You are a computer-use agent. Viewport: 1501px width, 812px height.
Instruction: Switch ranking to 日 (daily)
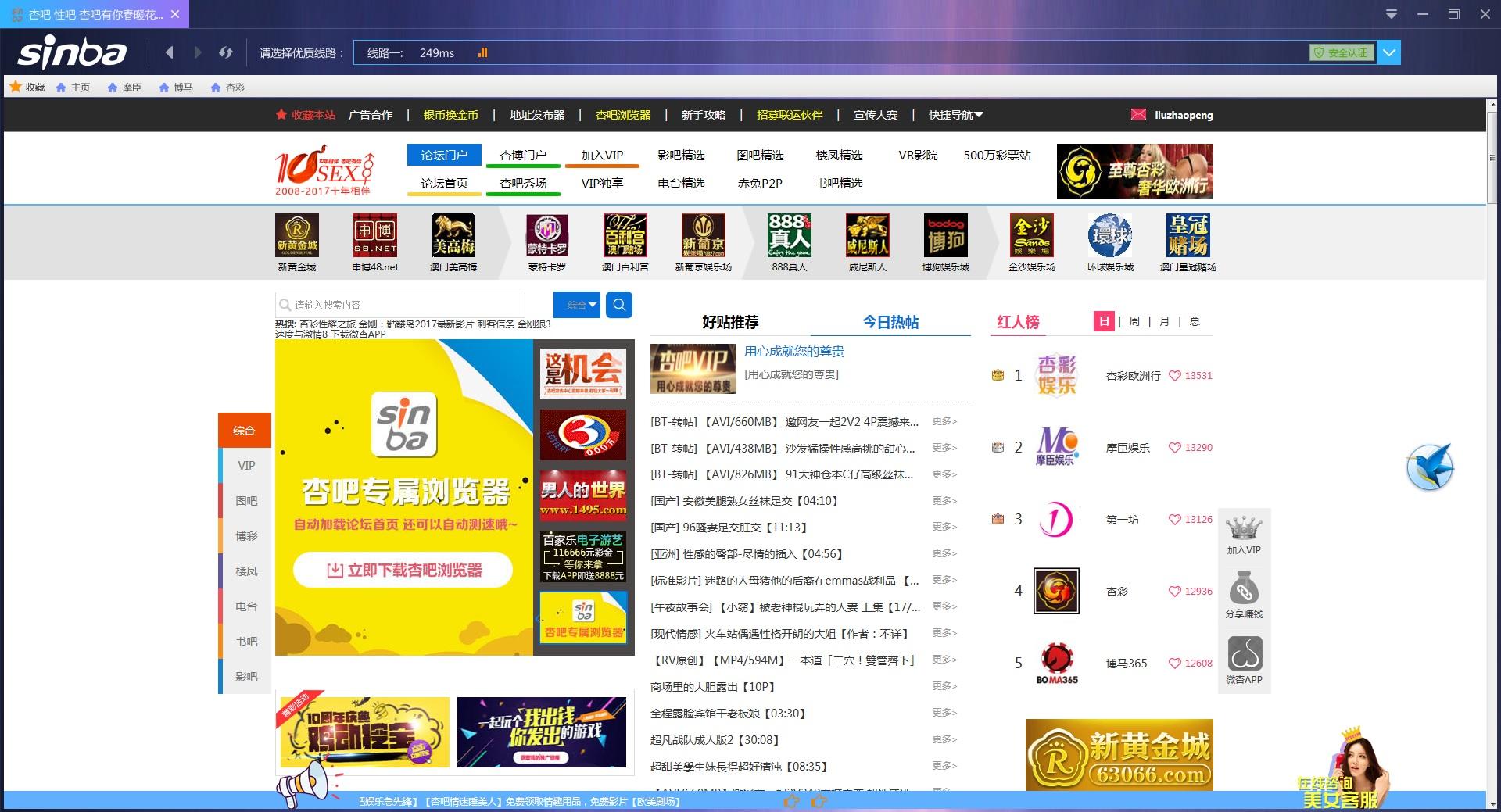click(1104, 321)
